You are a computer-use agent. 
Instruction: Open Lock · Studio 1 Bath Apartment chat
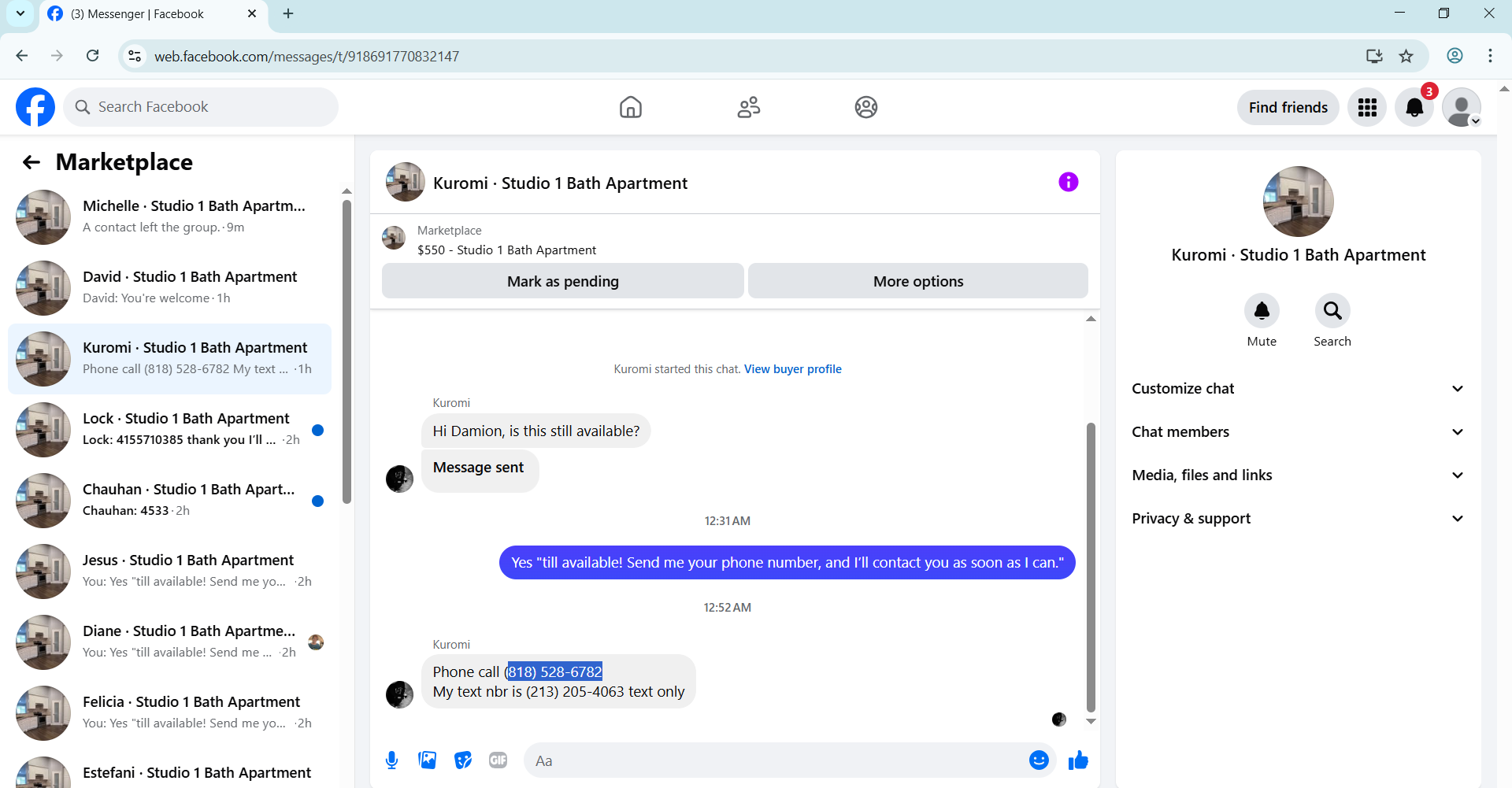pyautogui.click(x=169, y=430)
